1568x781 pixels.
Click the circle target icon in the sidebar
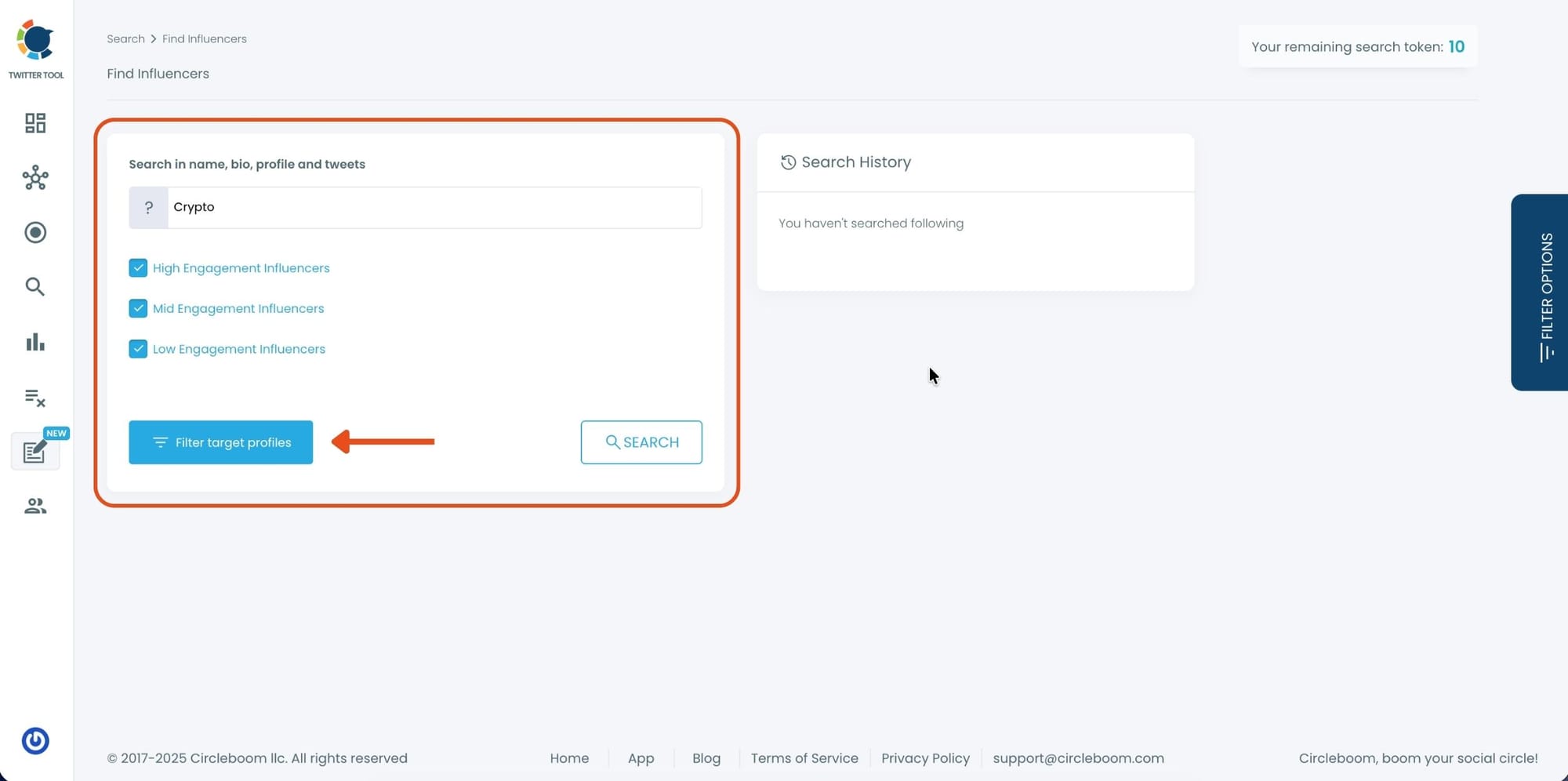(x=34, y=232)
